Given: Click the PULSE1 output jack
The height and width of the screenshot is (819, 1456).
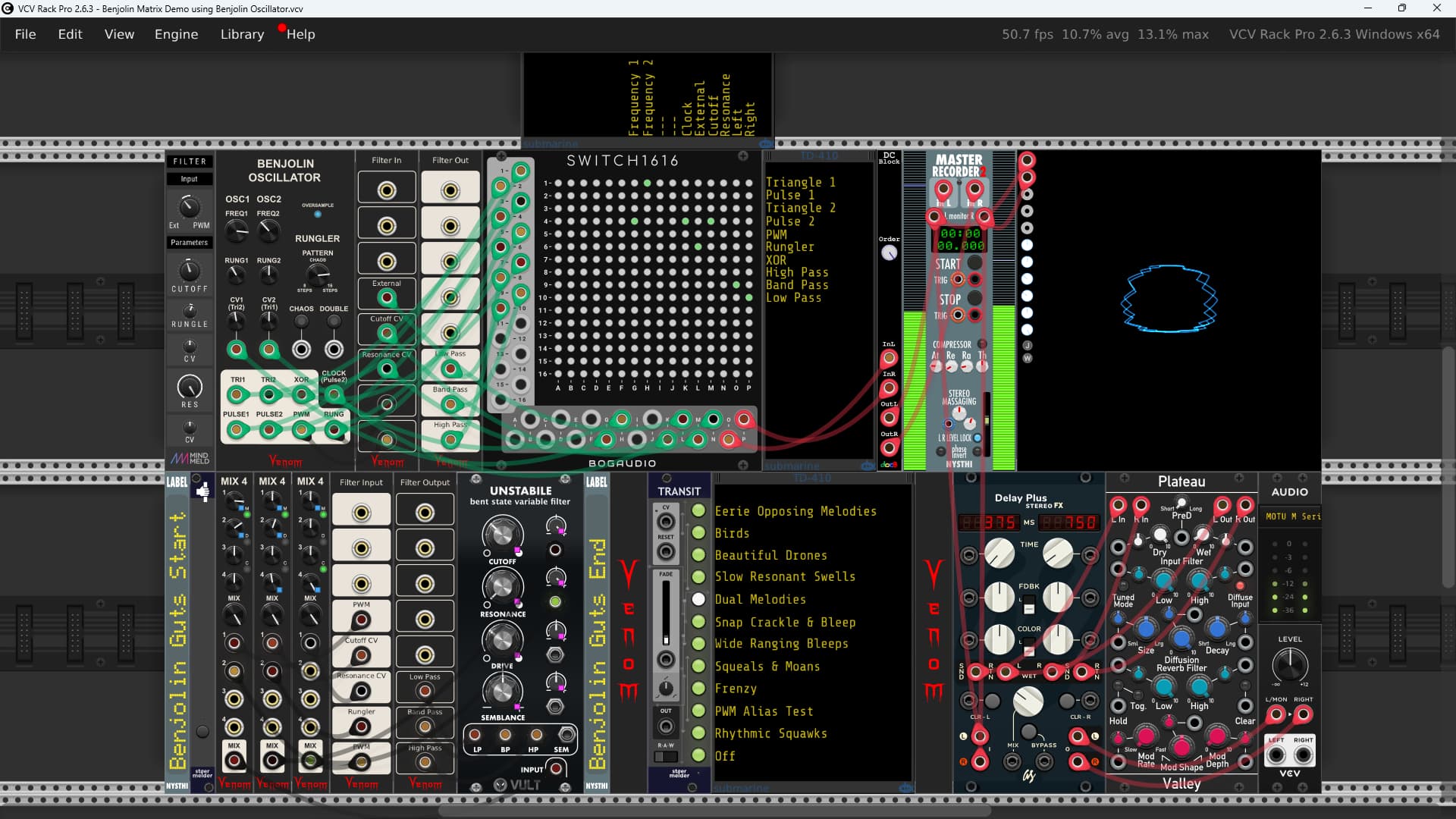Looking at the screenshot, I should tap(237, 430).
